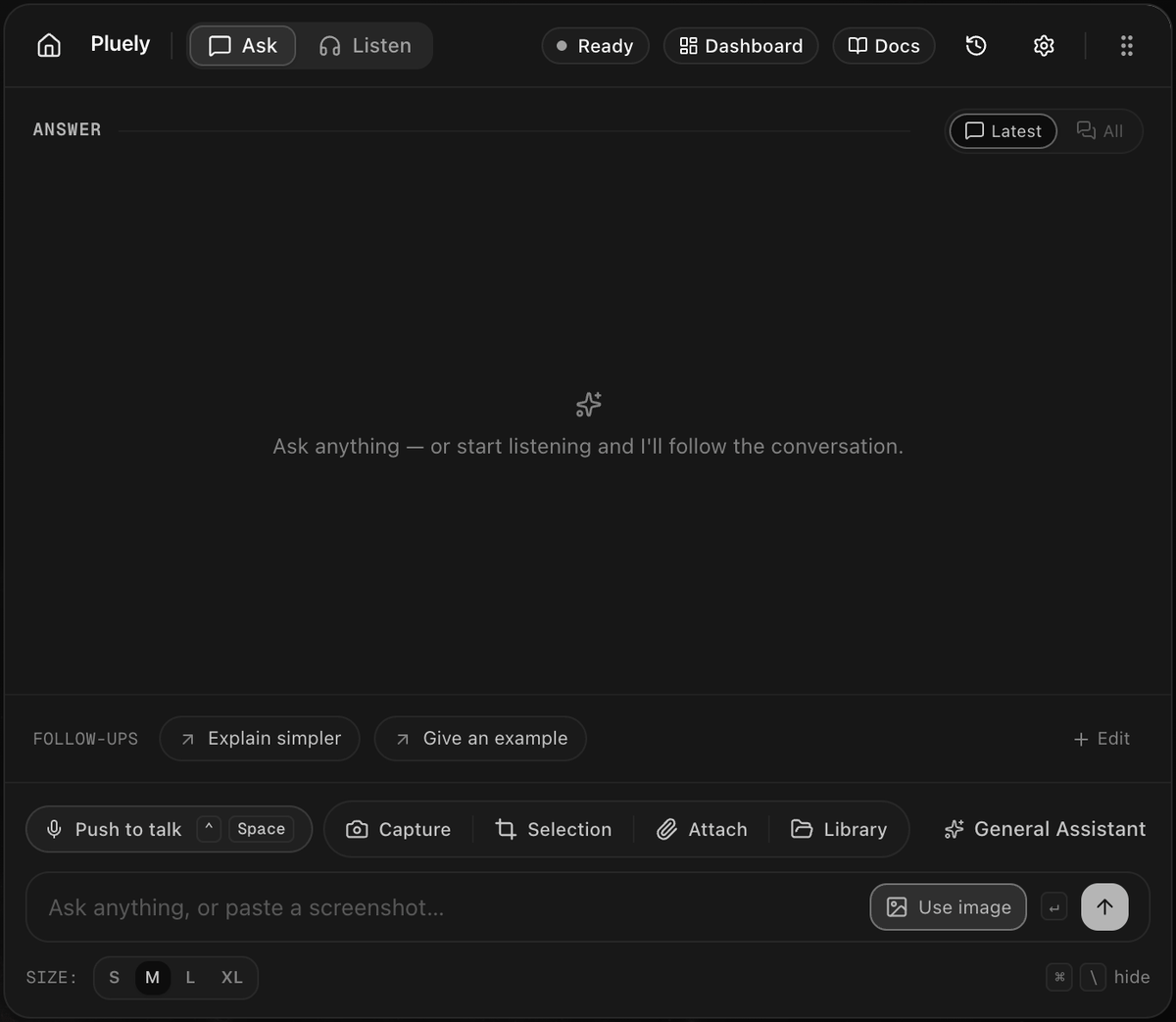Open the General Assistant selector
1176x1022 pixels.
(x=1045, y=829)
